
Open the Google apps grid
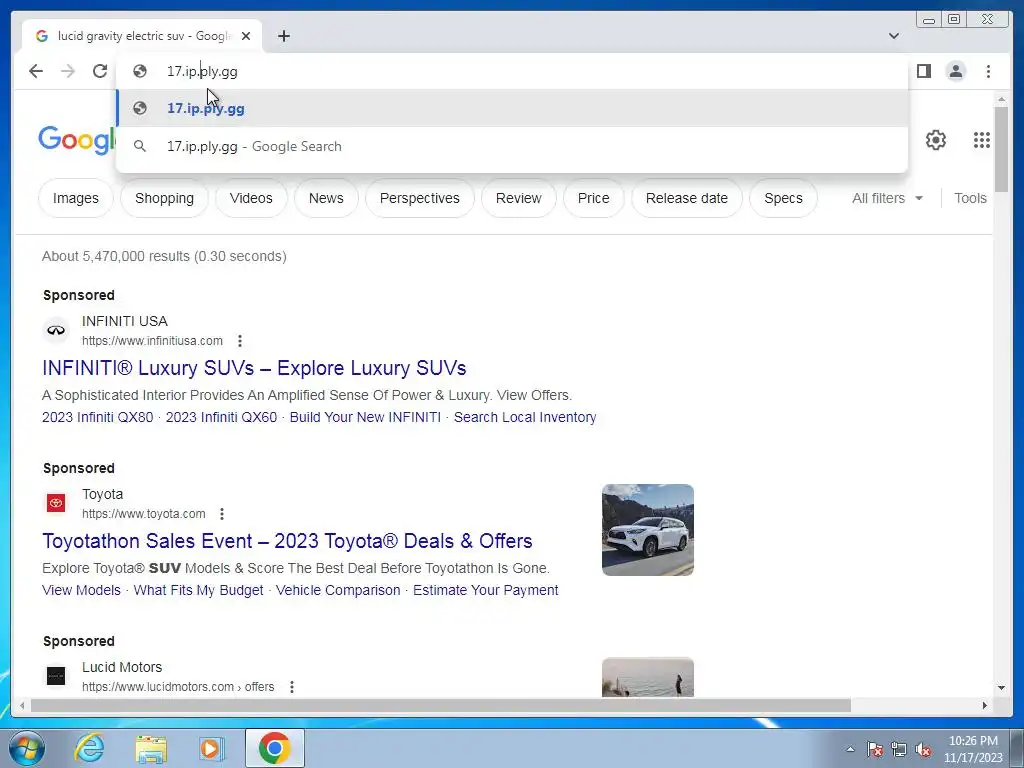point(982,140)
